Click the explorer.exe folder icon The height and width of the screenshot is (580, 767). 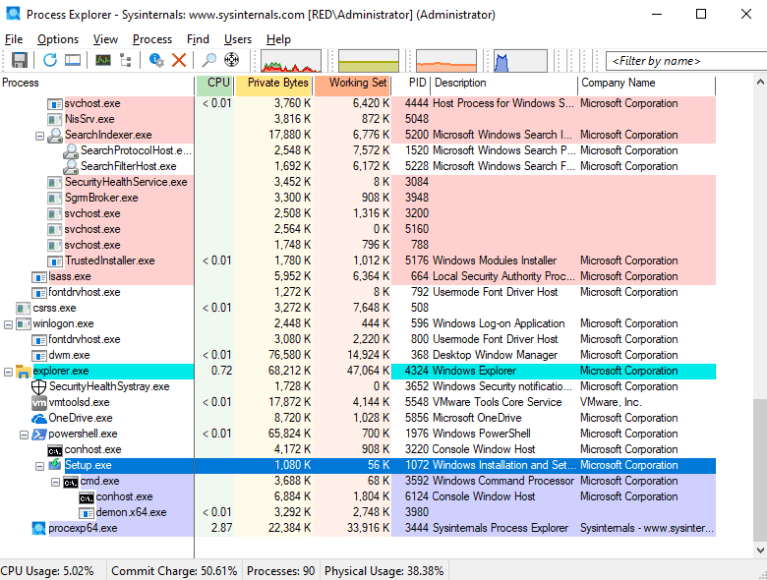click(x=23, y=371)
